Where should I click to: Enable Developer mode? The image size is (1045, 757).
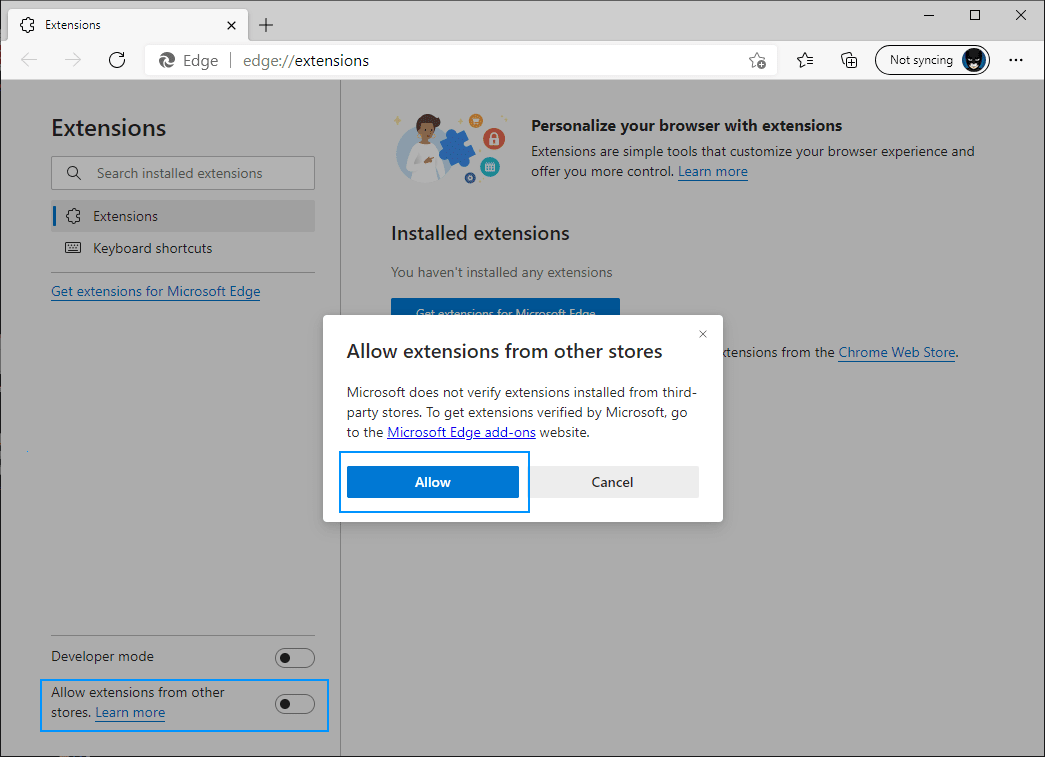pyautogui.click(x=294, y=657)
